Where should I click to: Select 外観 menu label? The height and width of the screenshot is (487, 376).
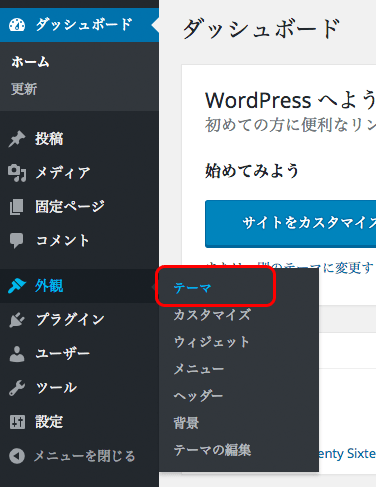pyautogui.click(x=49, y=286)
